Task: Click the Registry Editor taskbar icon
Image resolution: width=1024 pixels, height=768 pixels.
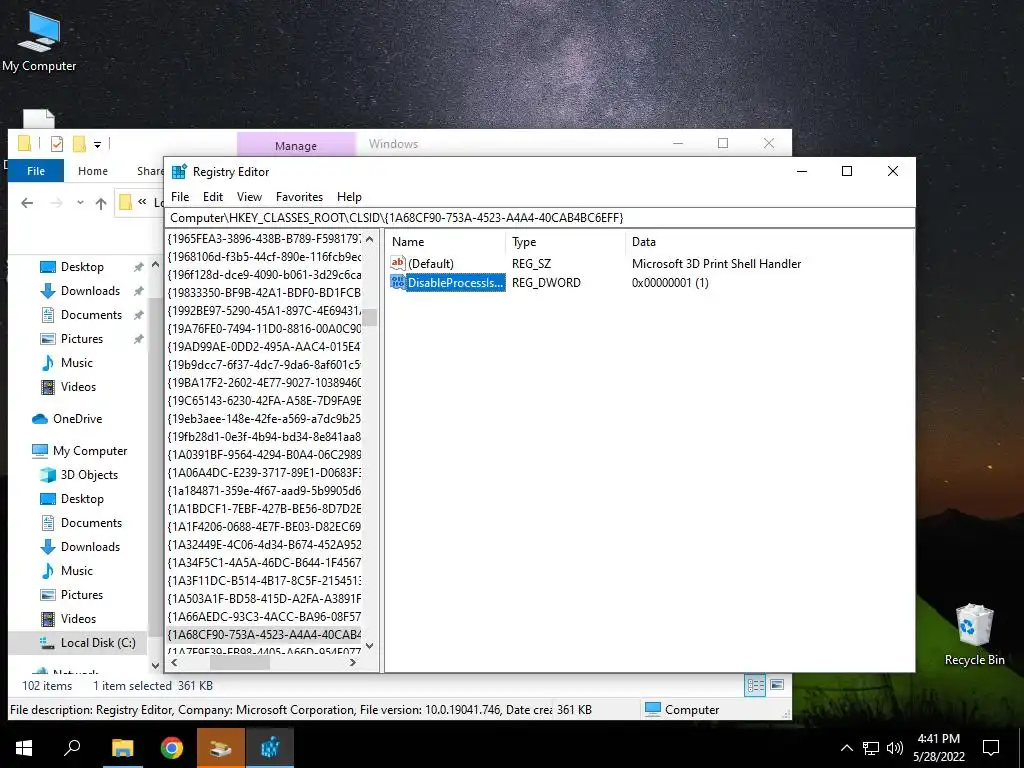Action: pos(270,748)
